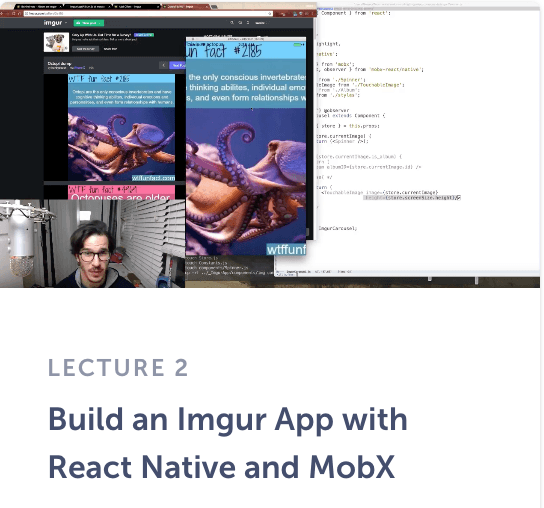Switch to the third browser tab
The image size is (544, 508).
pyautogui.click(x=135, y=7)
